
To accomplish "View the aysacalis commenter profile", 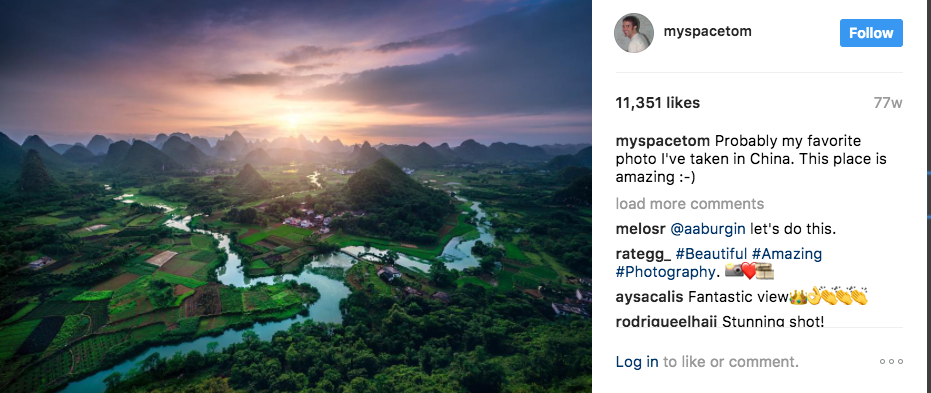I will 649,297.
